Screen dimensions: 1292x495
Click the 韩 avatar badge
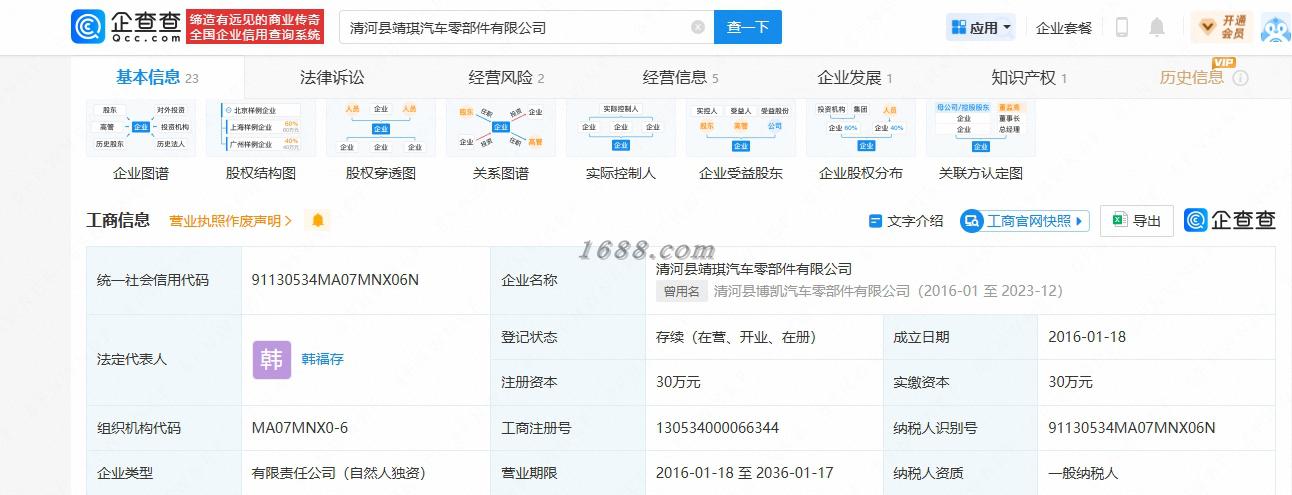[x=272, y=359]
